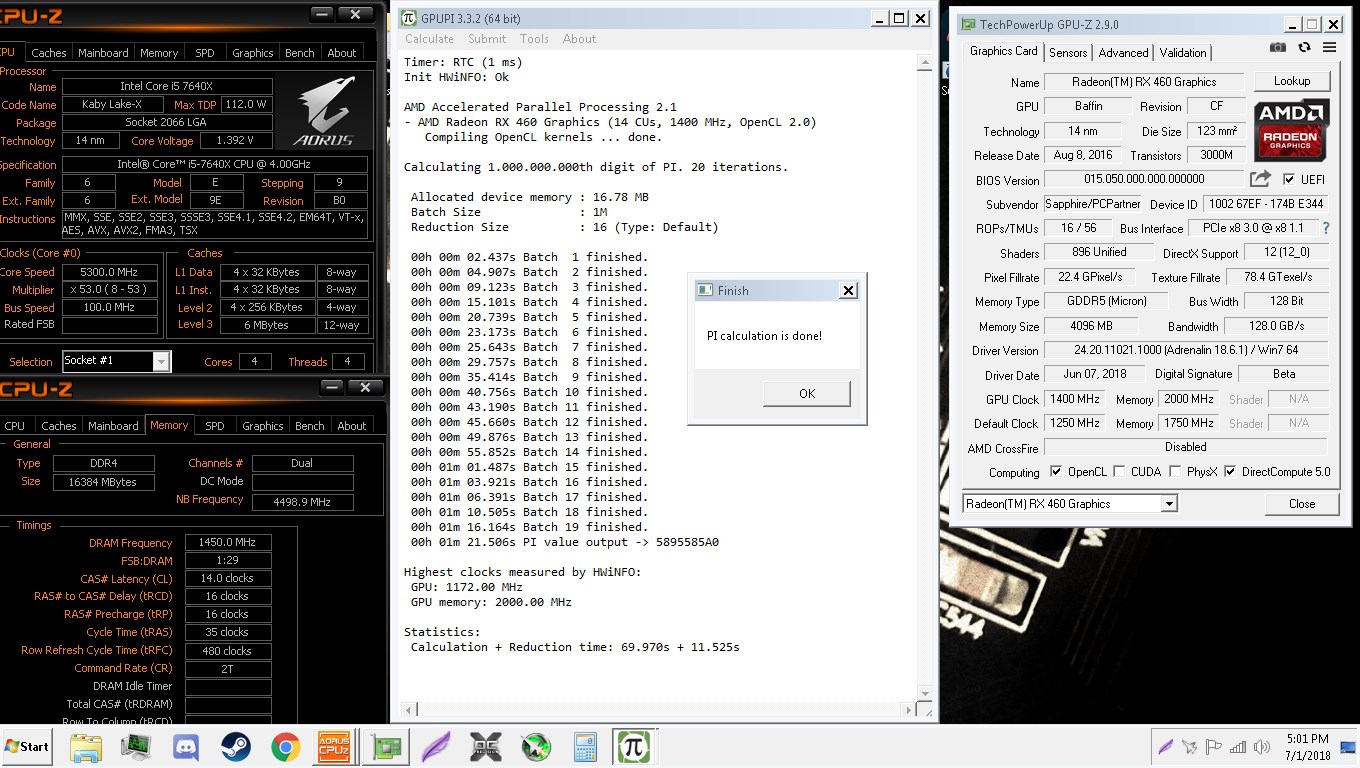The image size is (1360, 768).
Task: Click the PI value output line
Action: pos(565,542)
